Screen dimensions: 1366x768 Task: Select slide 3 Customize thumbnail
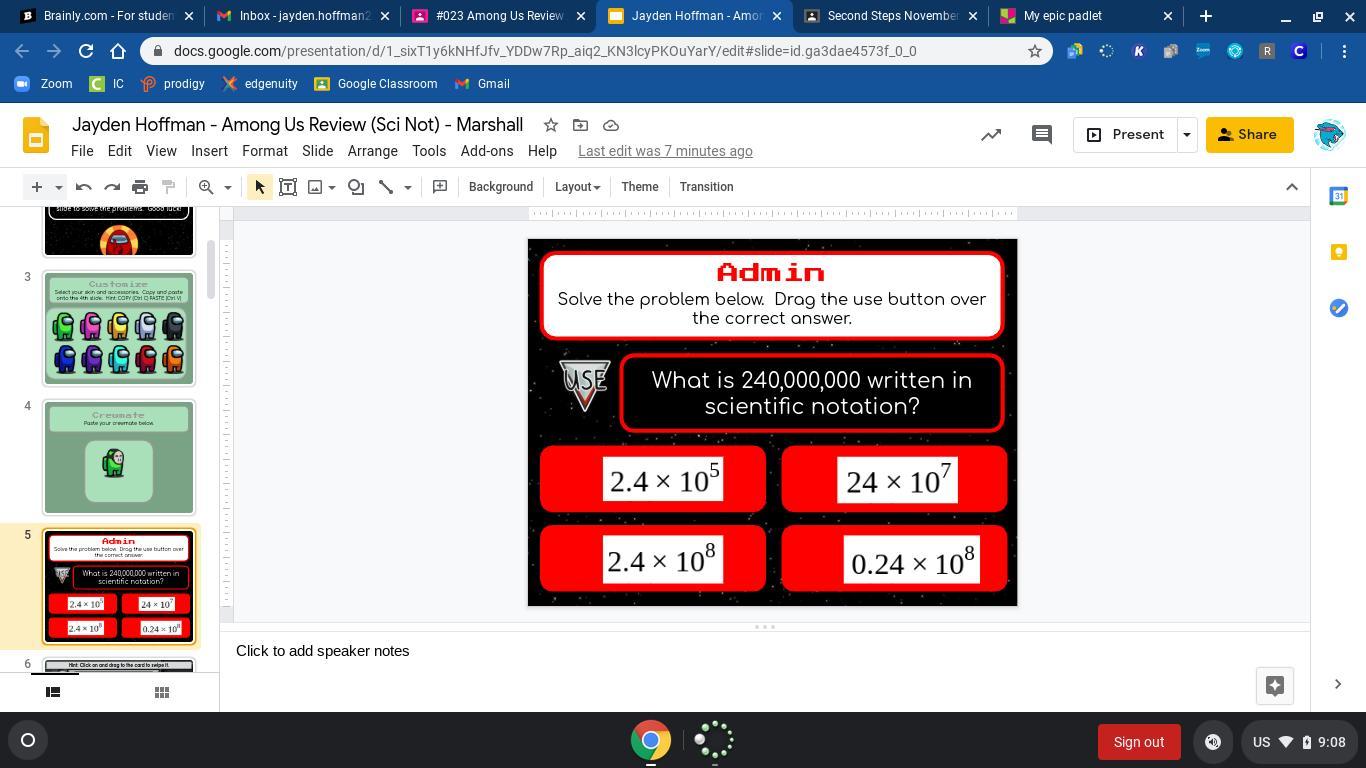(119, 329)
